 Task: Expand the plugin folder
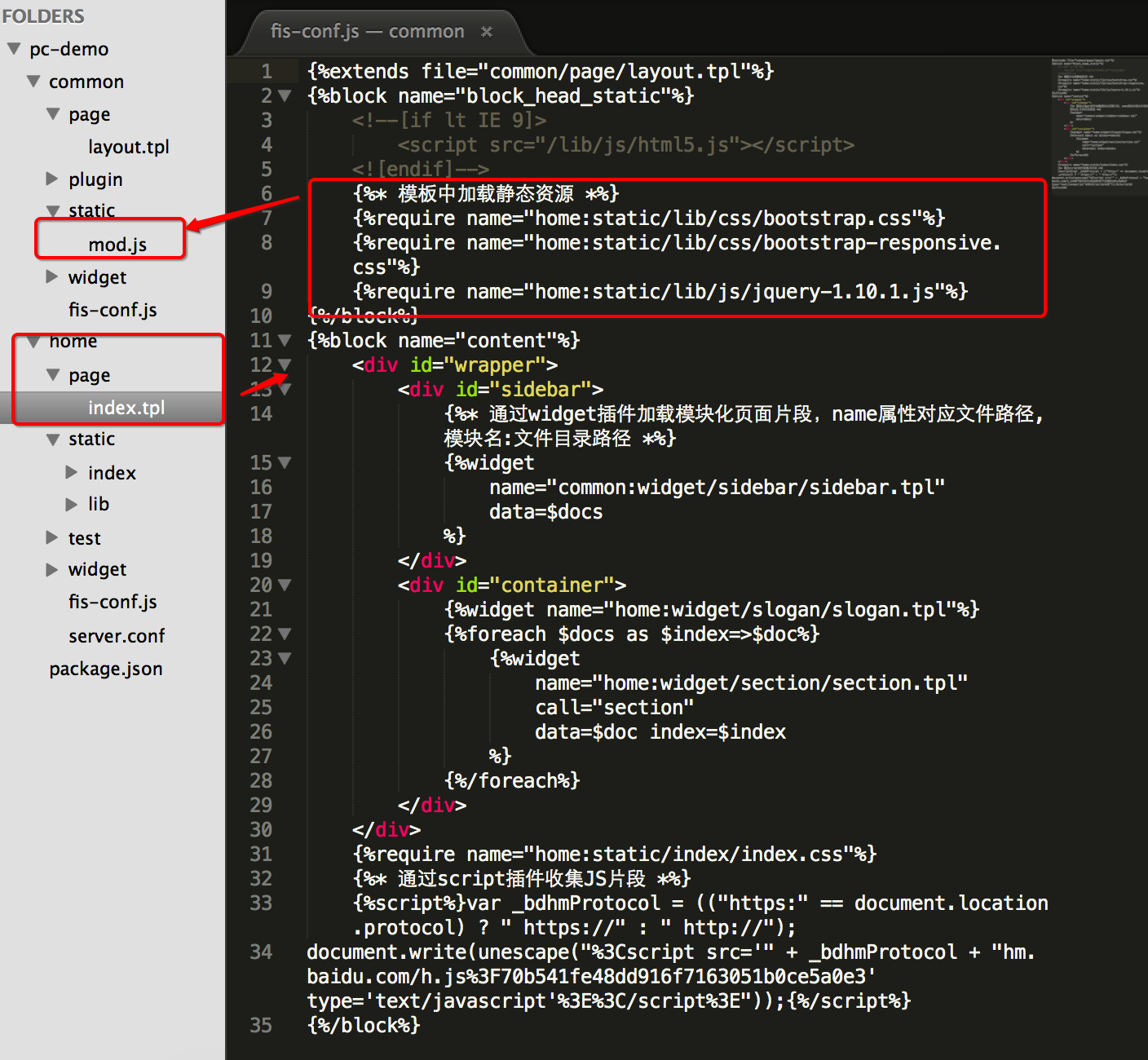(x=52, y=179)
